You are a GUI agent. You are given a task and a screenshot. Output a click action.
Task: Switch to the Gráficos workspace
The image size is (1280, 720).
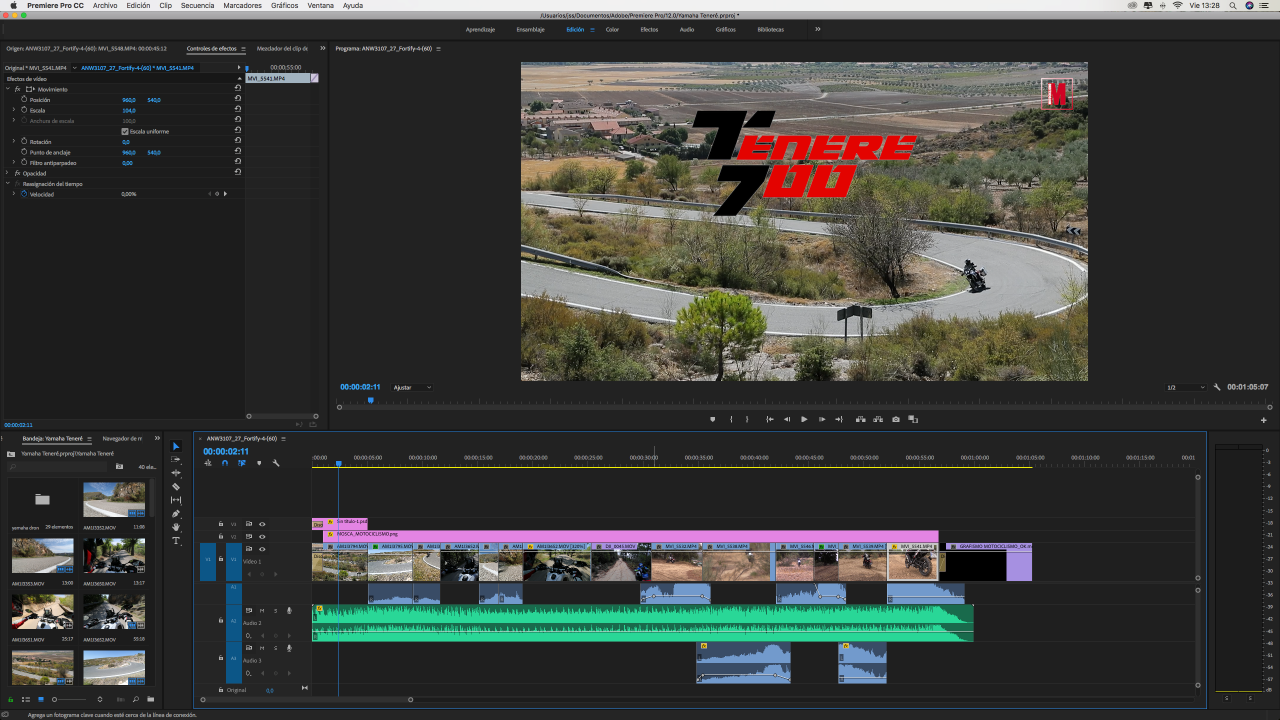coord(726,29)
